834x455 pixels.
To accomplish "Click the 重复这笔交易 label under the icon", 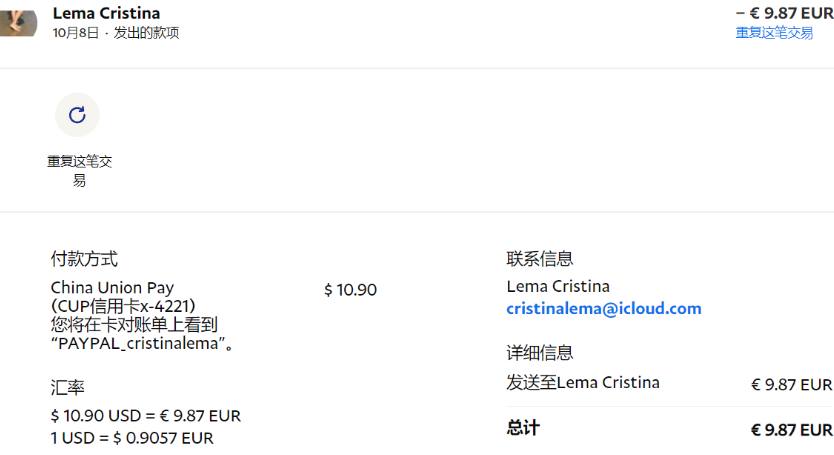I will click(79, 171).
